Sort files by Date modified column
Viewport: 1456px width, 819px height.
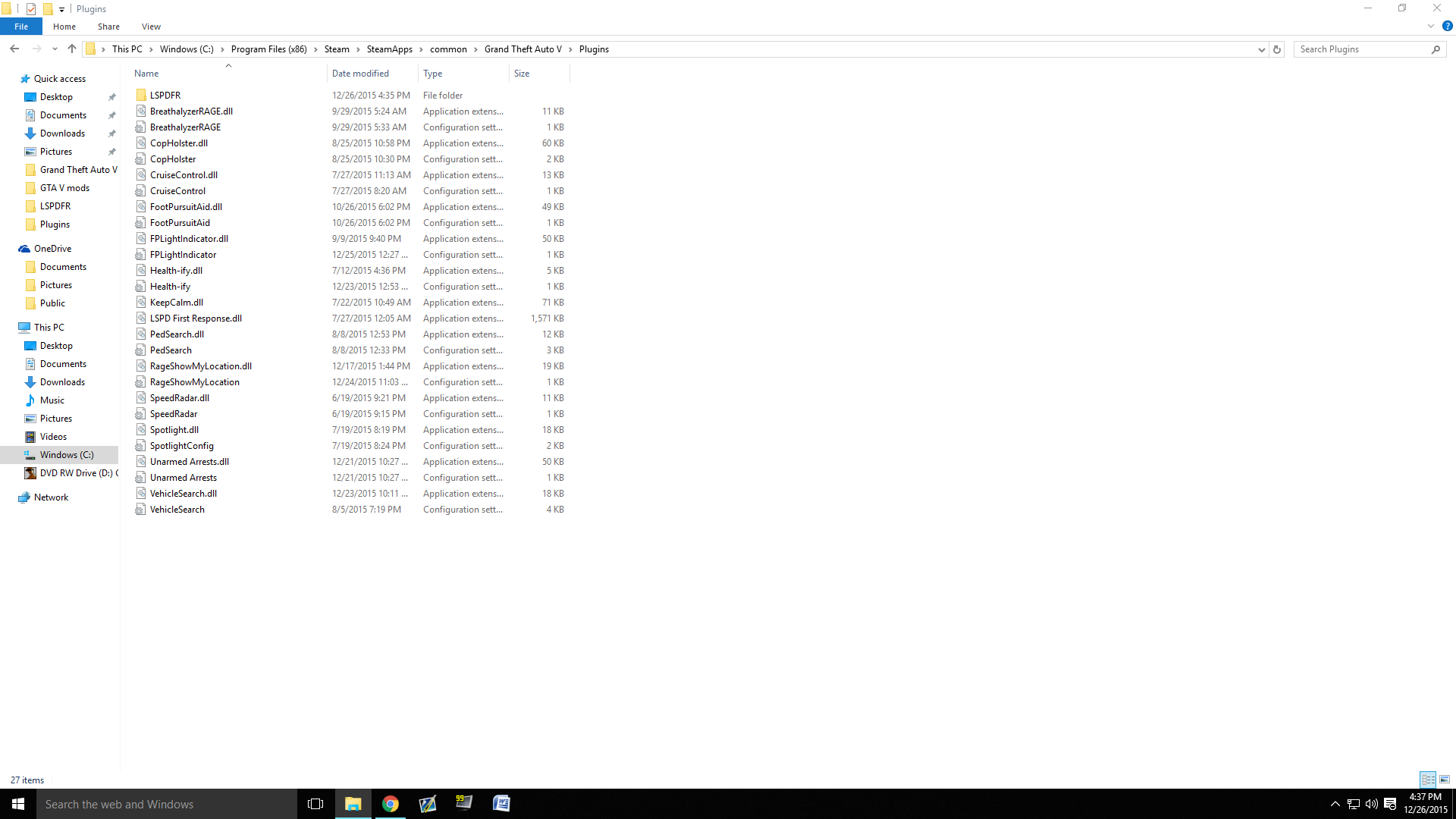point(360,74)
